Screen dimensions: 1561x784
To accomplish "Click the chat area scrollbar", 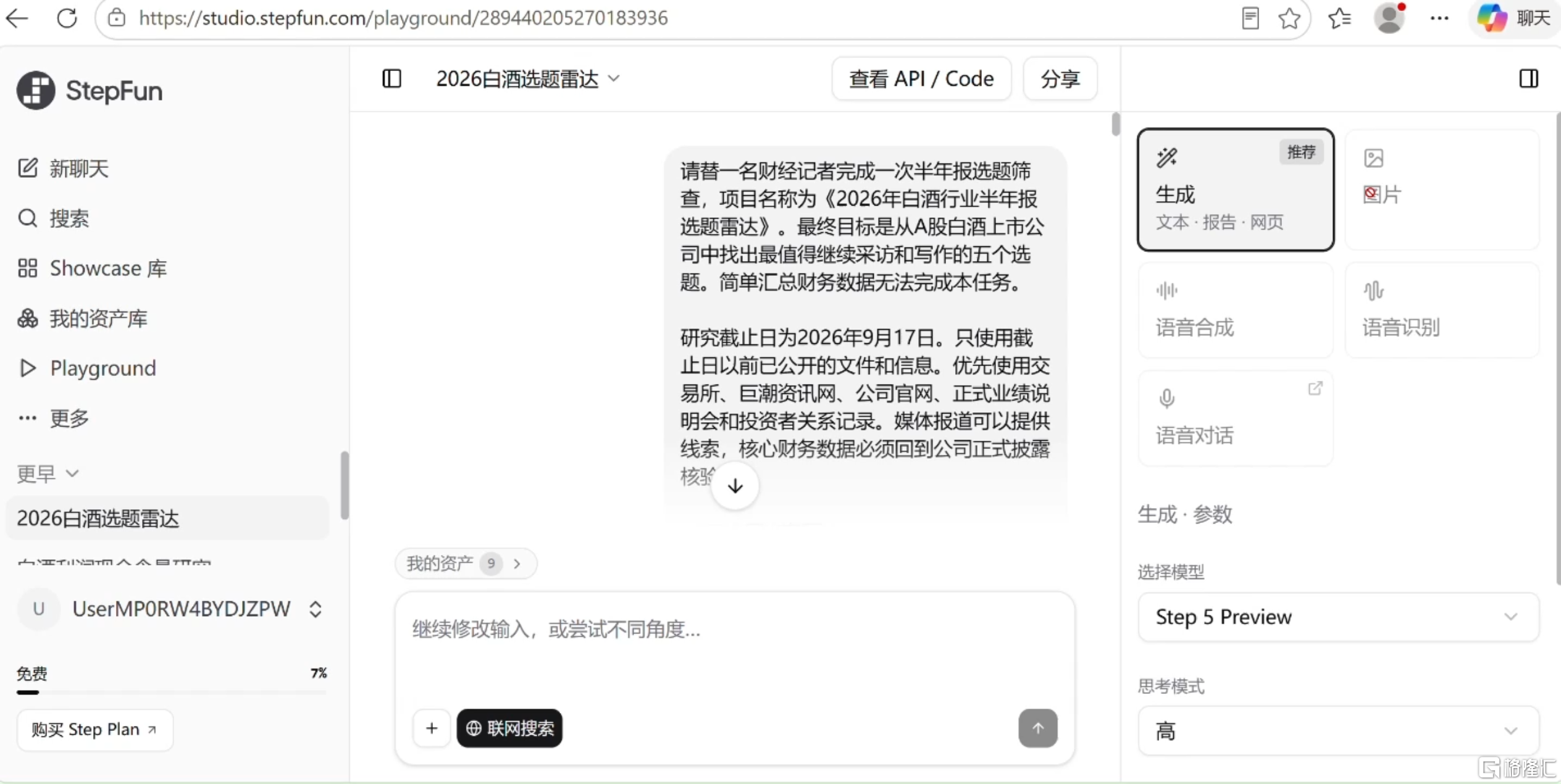I will pos(1115,123).
